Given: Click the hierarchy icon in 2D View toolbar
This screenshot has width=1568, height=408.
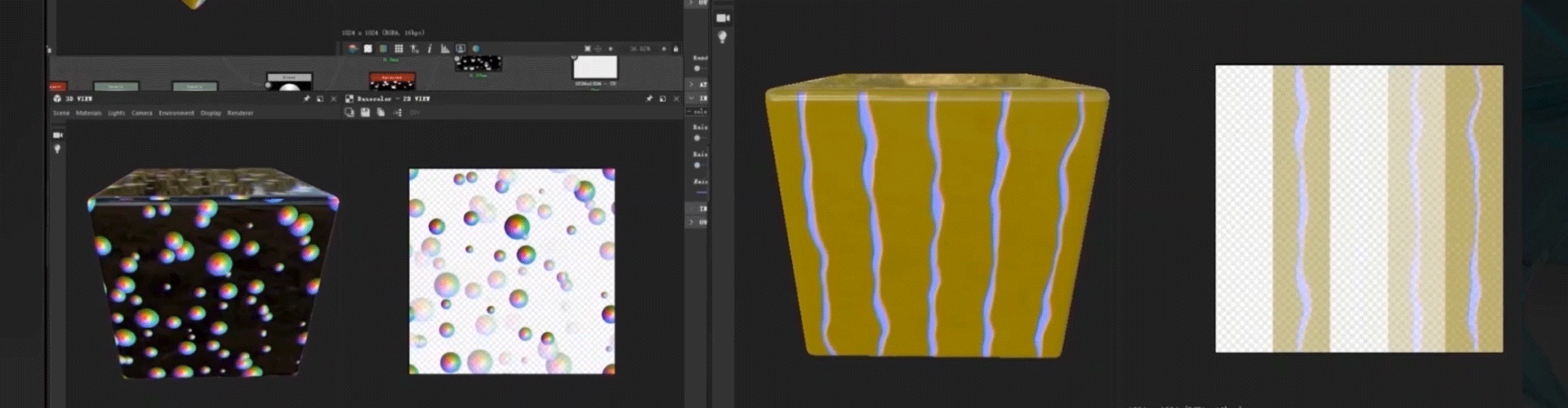Looking at the screenshot, I should click(397, 113).
